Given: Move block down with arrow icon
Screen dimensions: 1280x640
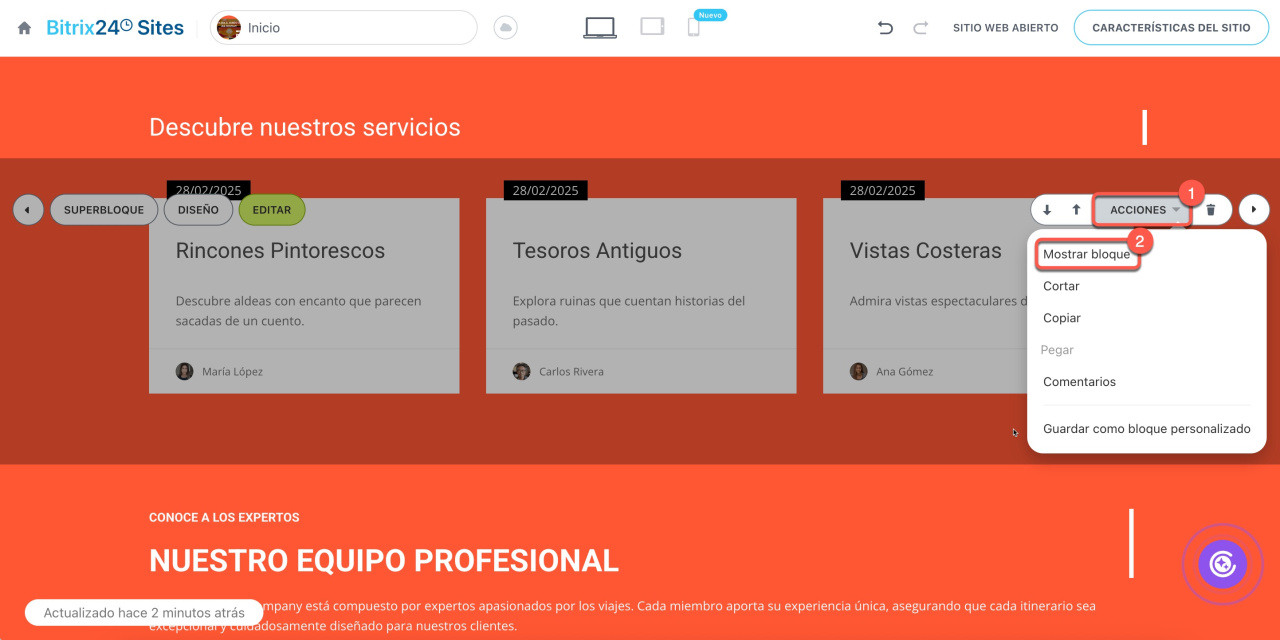Looking at the screenshot, I should (1047, 210).
